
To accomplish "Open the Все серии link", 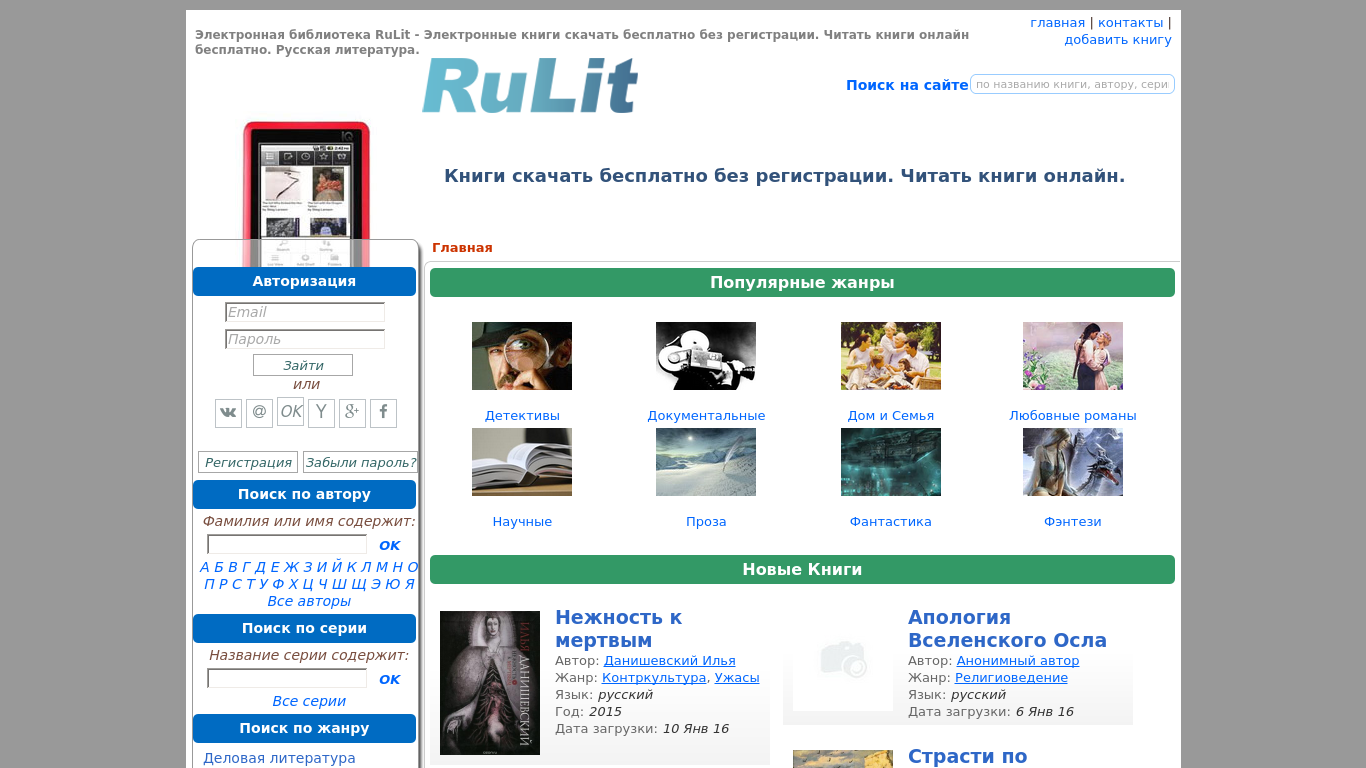I will tap(309, 701).
